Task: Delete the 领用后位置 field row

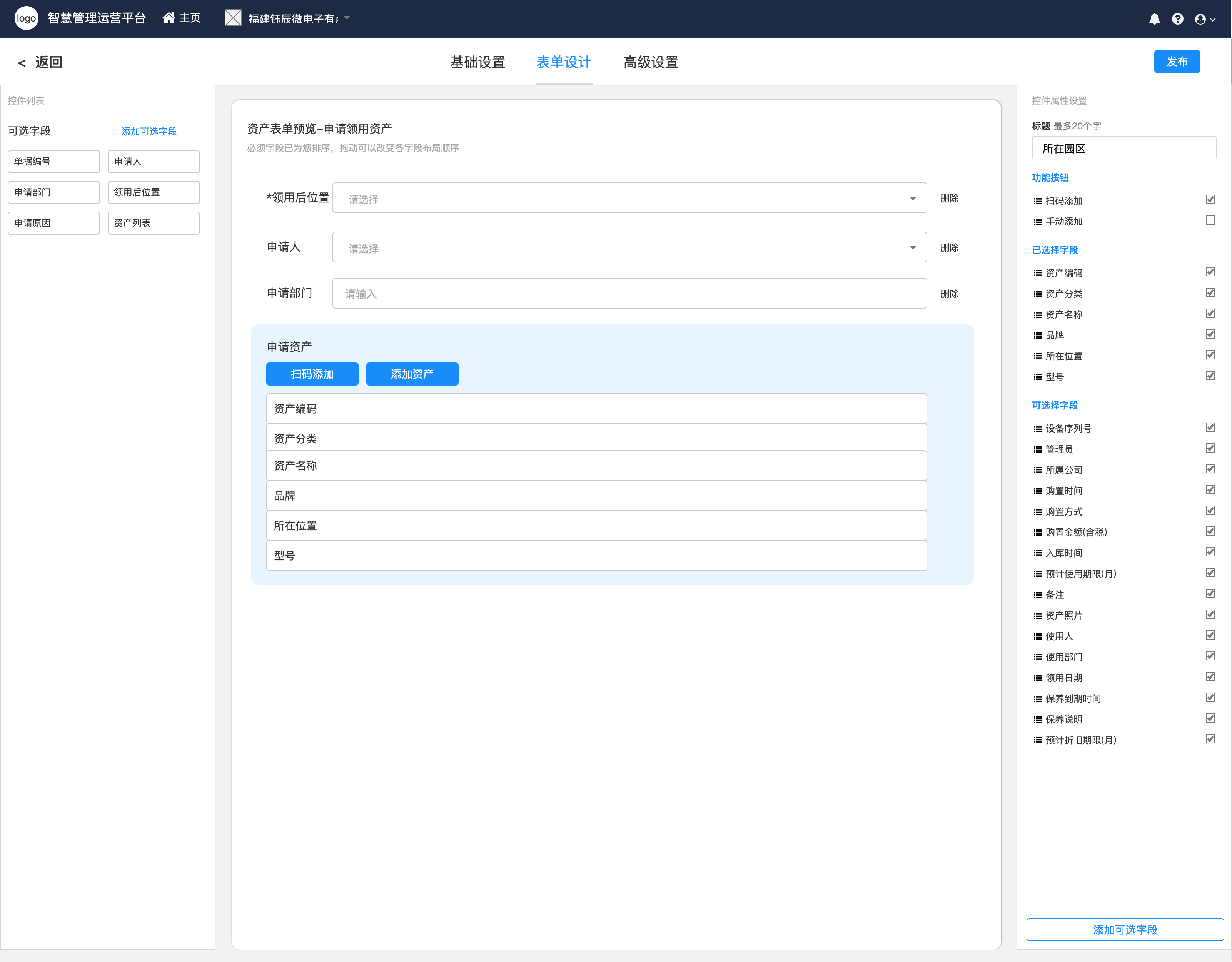Action: (949, 199)
